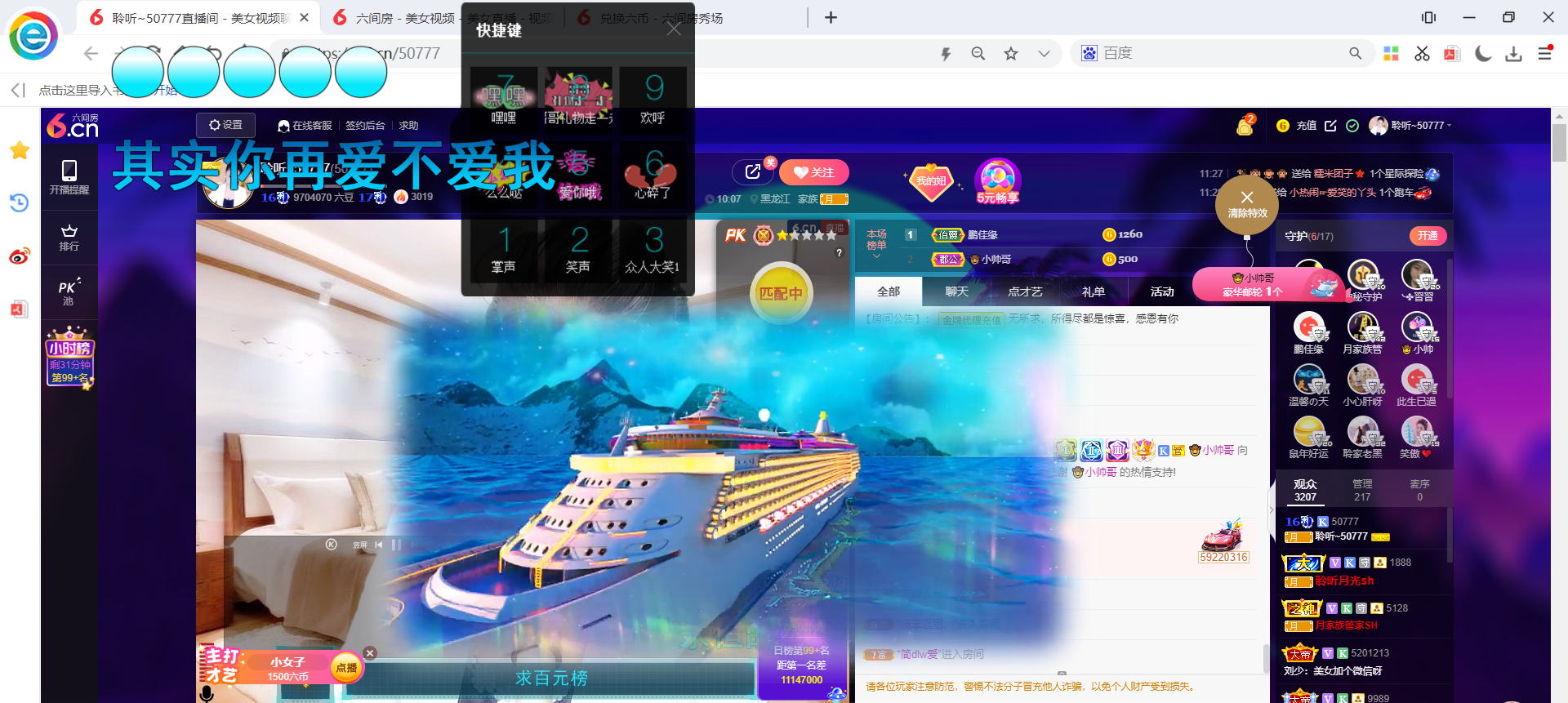Click the 设置 settings button

tap(225, 125)
